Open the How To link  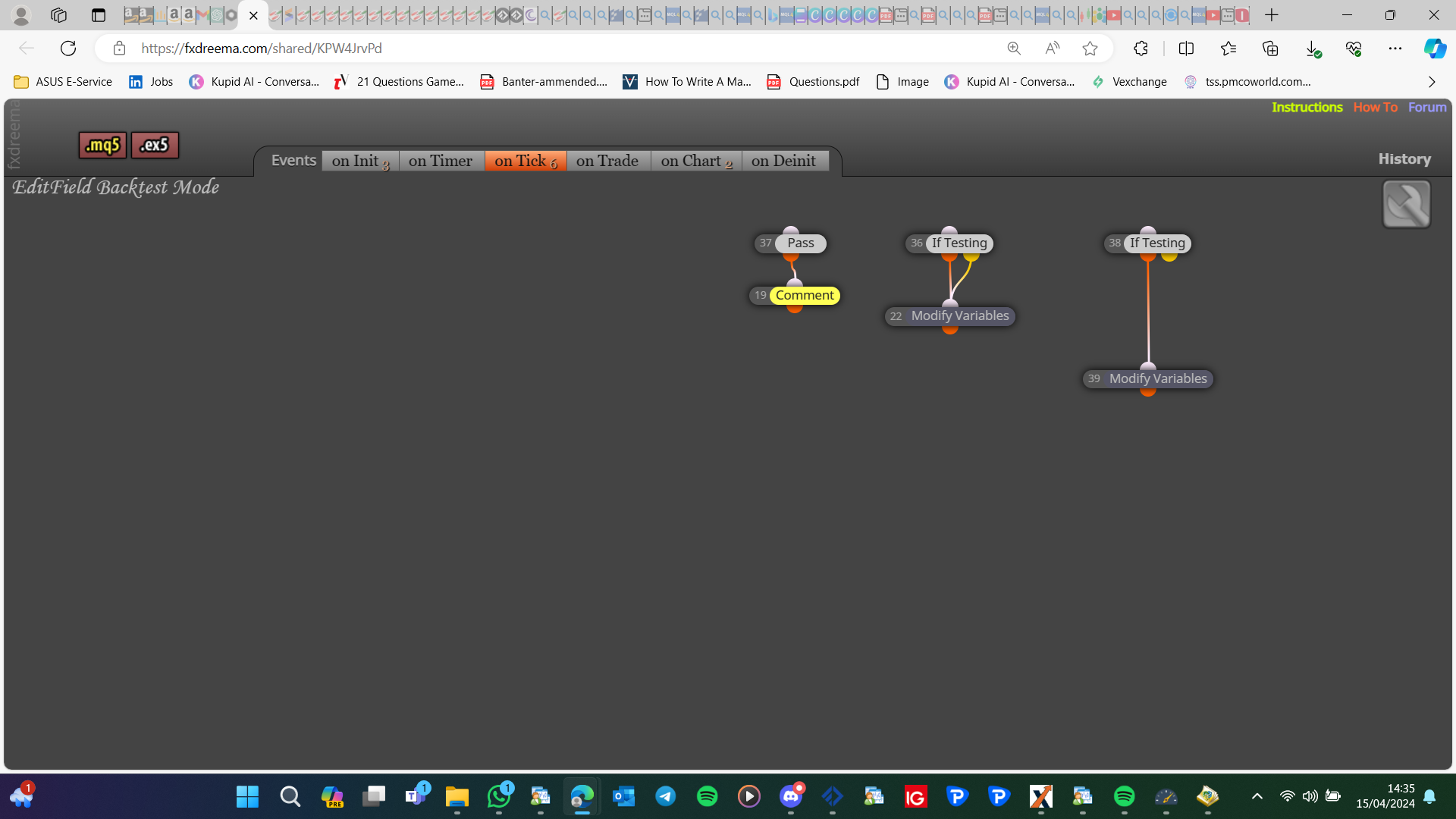coord(1375,108)
